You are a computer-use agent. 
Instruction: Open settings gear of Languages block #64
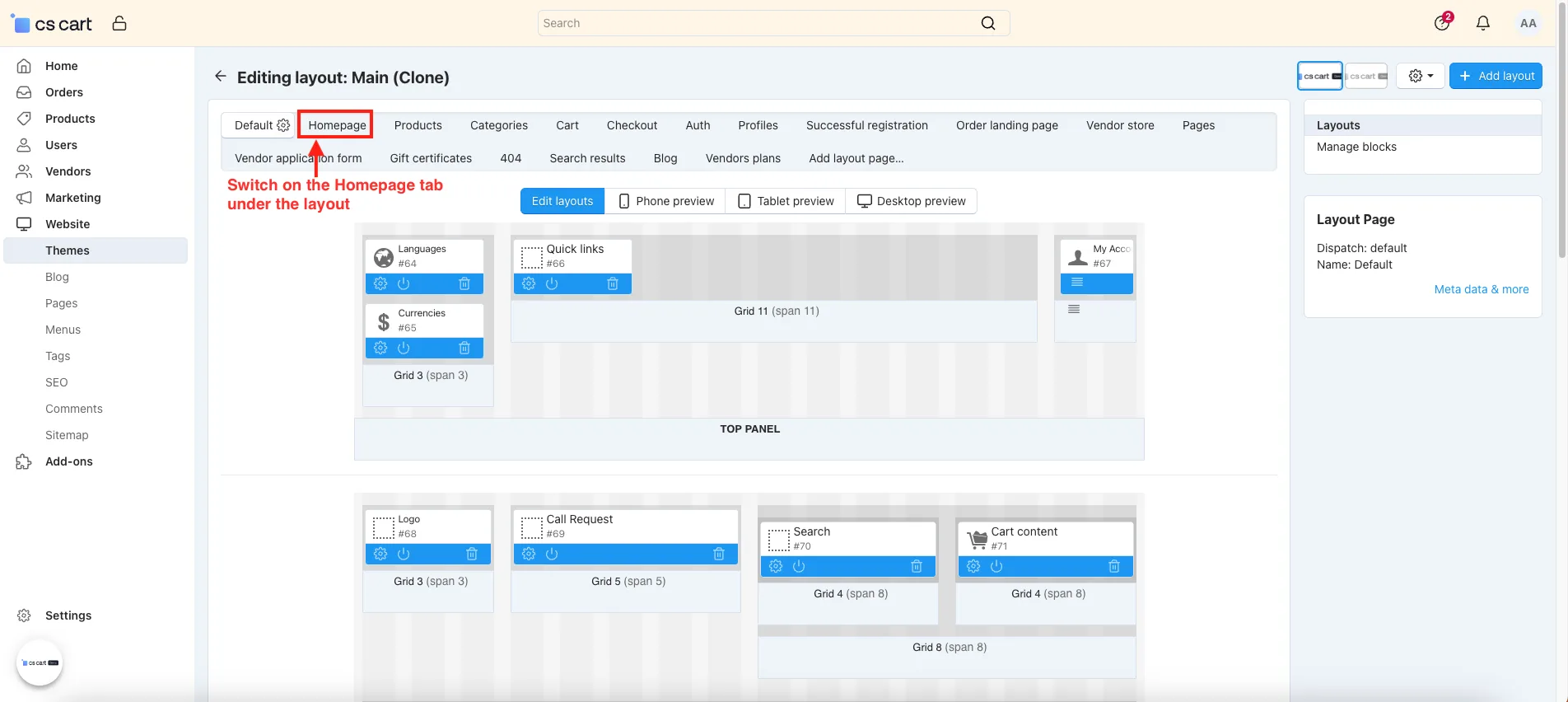380,283
